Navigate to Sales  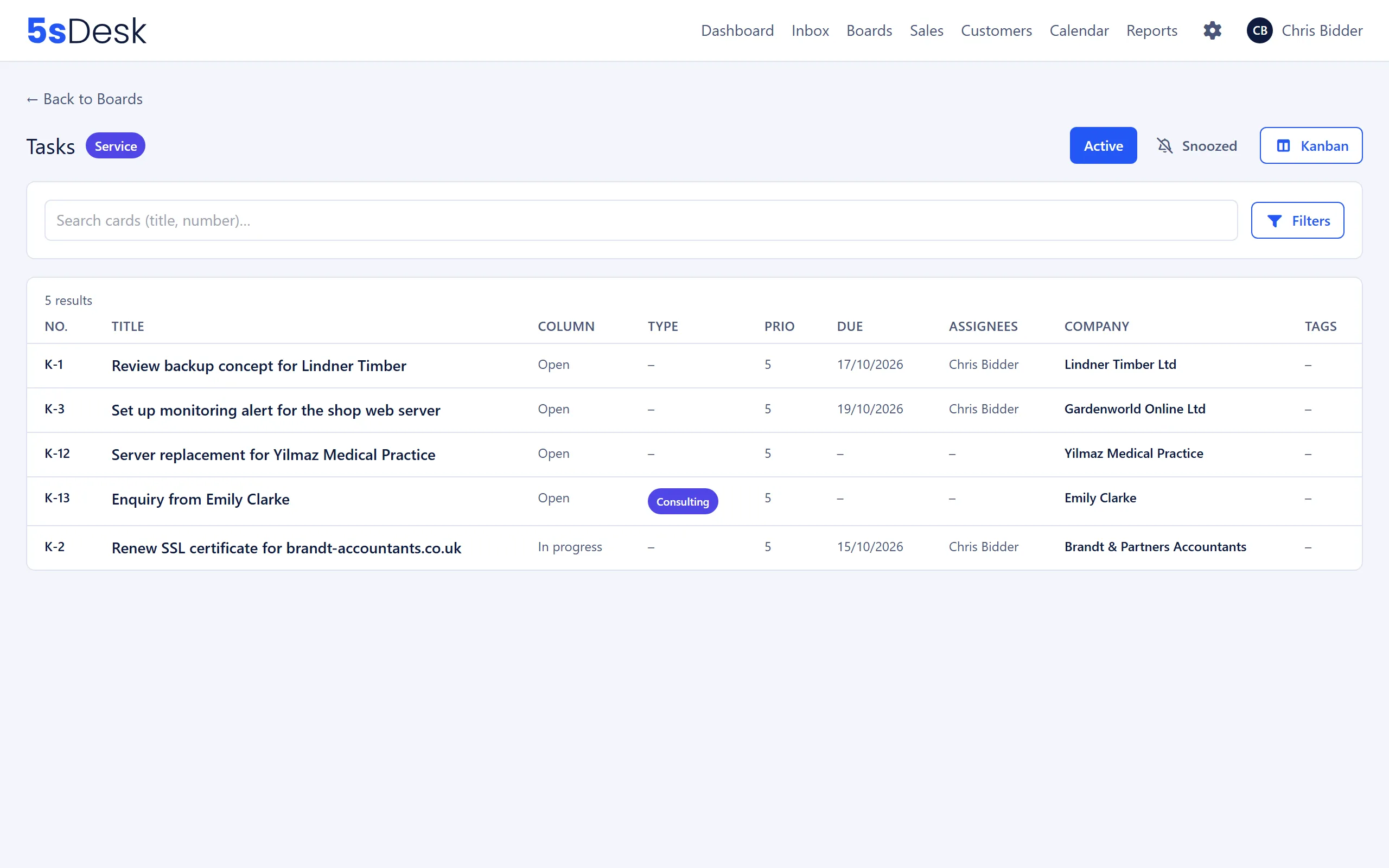point(926,30)
